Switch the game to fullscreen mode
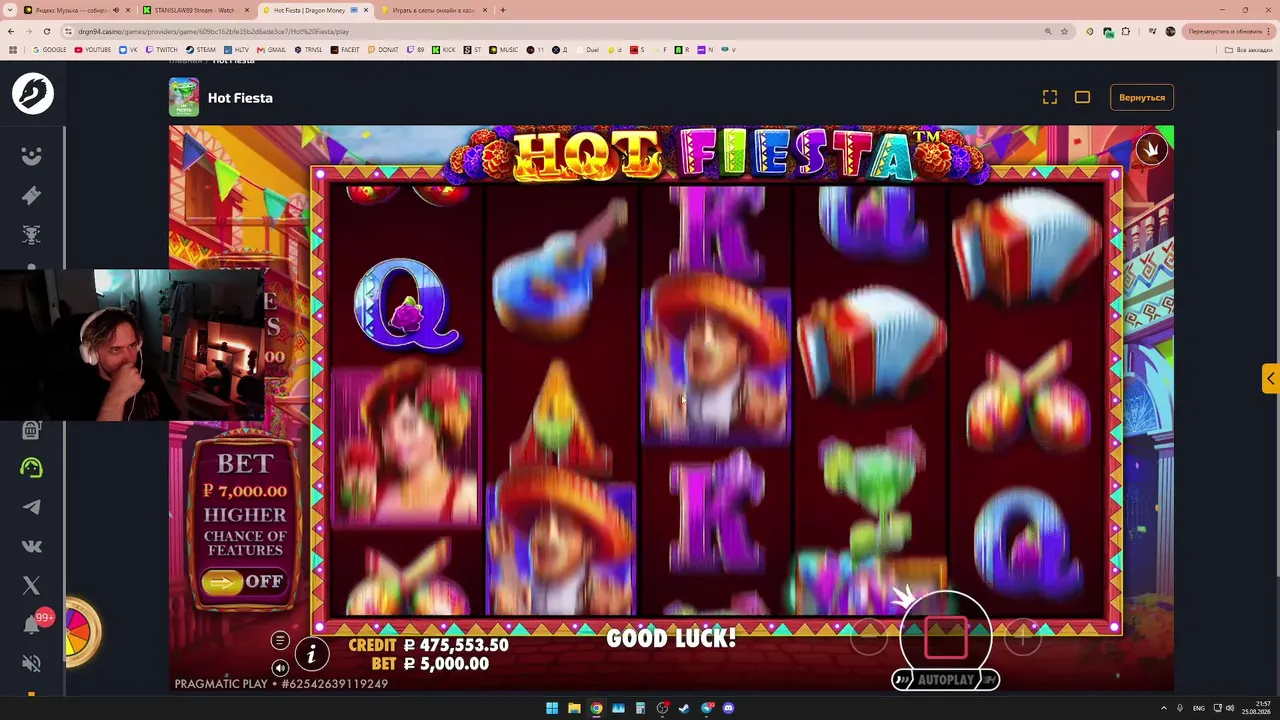The width and height of the screenshot is (1280, 720). point(1050,97)
